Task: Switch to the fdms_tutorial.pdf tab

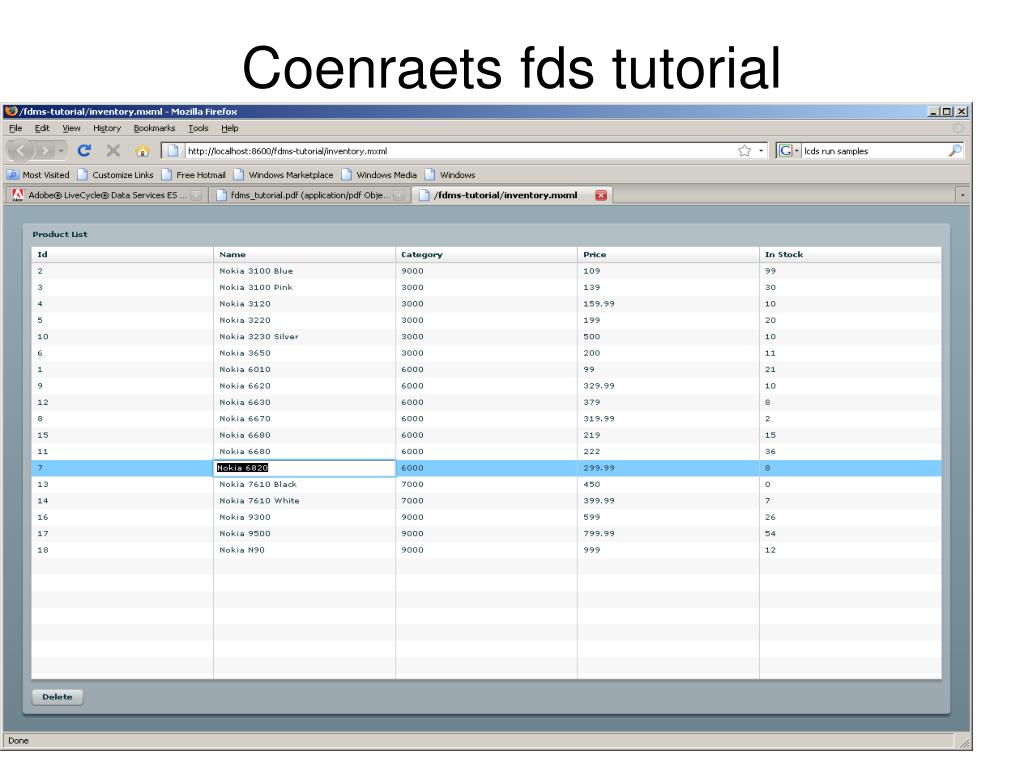Action: pos(310,195)
